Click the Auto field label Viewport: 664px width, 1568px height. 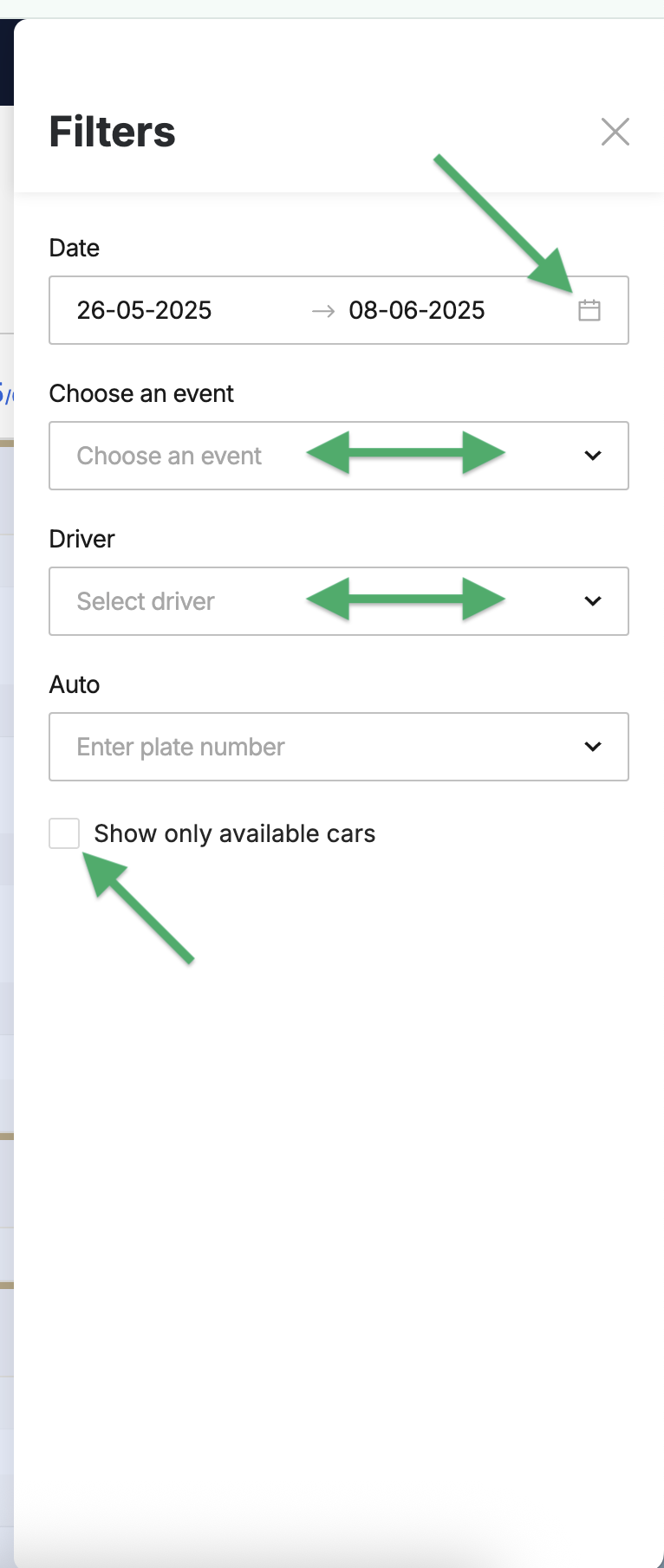pyautogui.click(x=75, y=684)
